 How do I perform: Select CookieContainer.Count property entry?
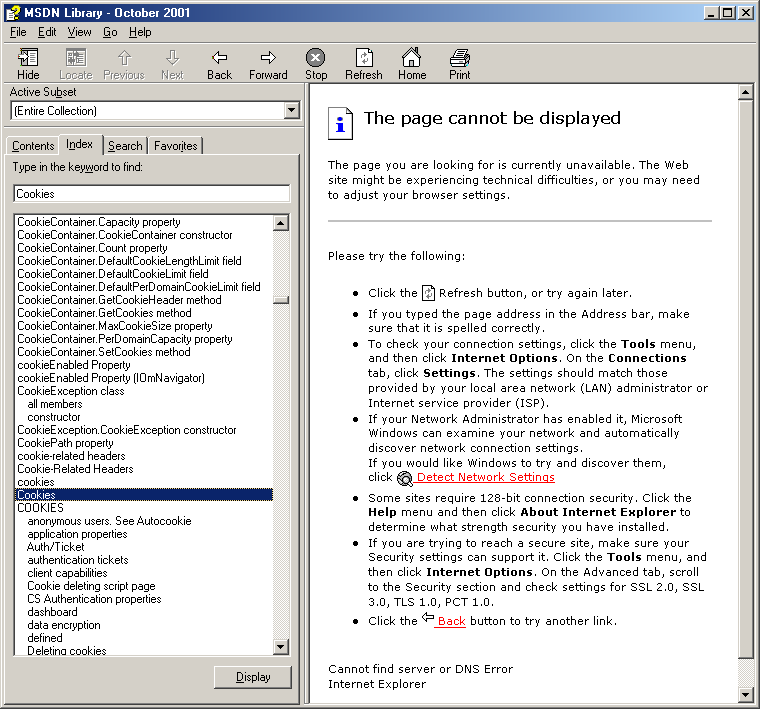pos(93,248)
